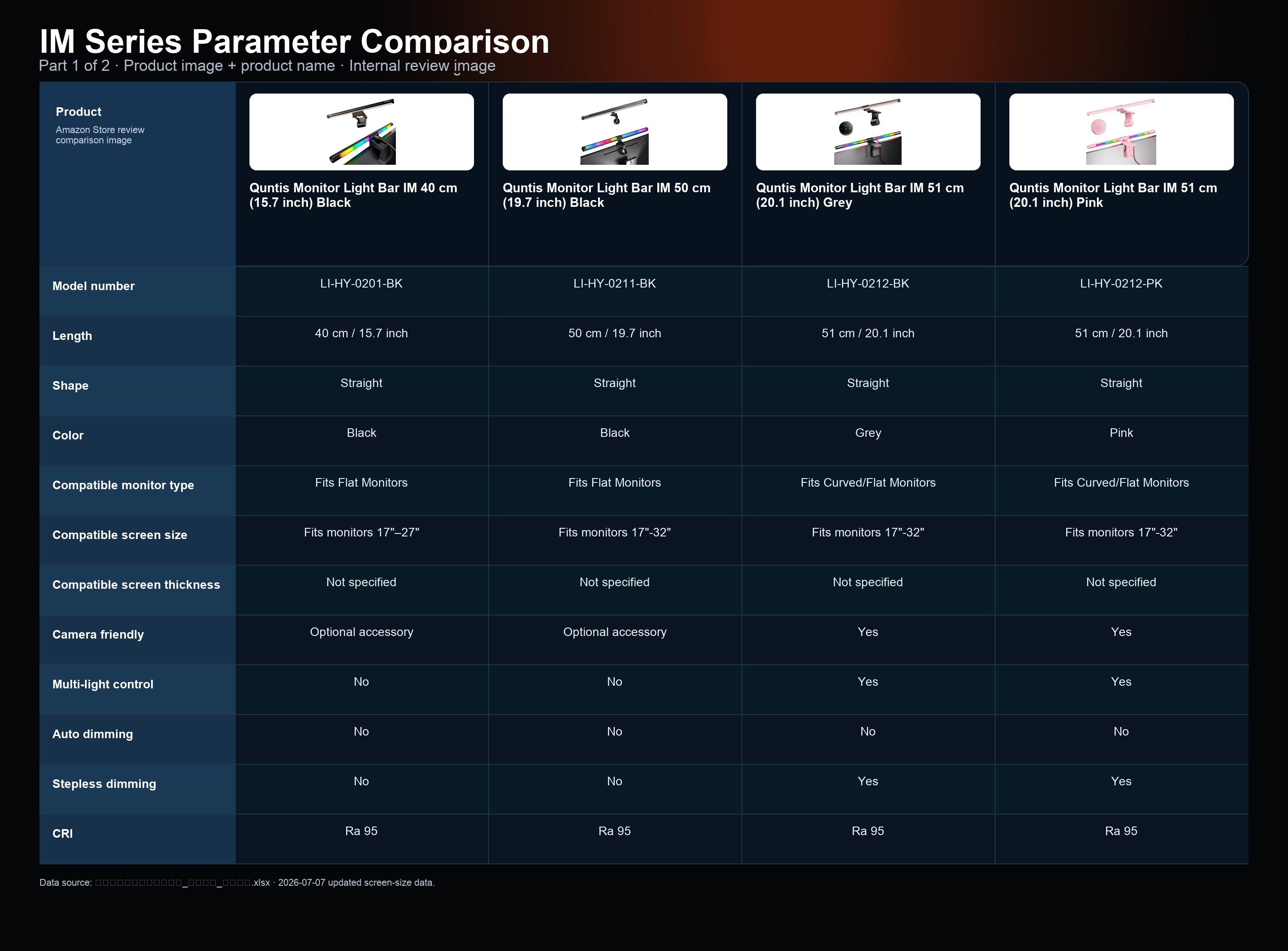Click the 'Length' row label
The image size is (1288, 951).
(x=72, y=336)
